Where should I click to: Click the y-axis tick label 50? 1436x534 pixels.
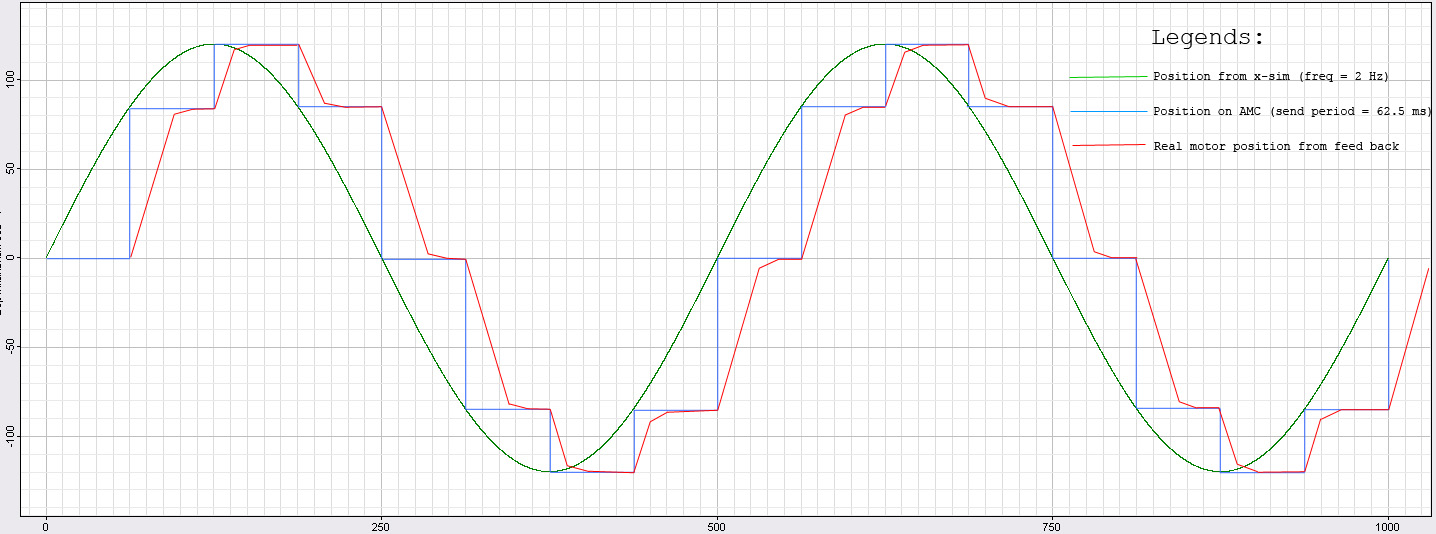pos(10,169)
